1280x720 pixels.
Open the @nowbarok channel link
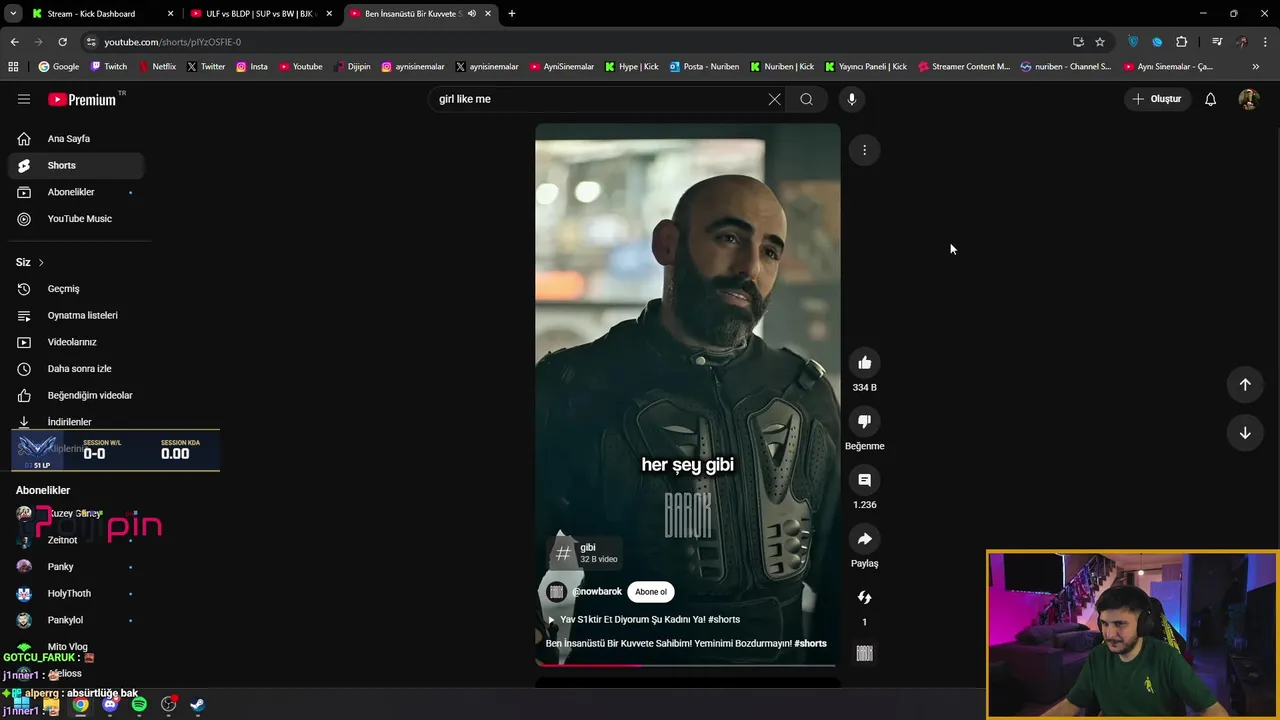coord(597,592)
